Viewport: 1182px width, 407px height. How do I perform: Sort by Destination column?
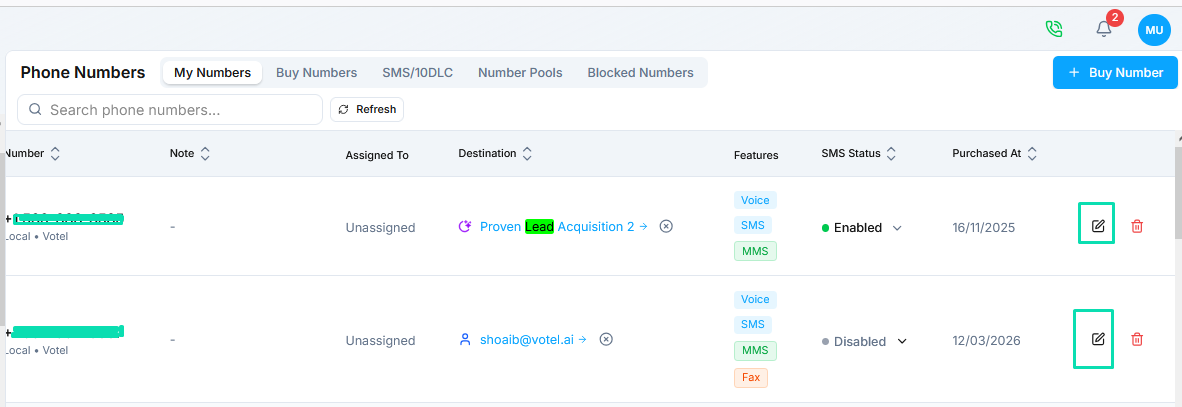click(x=527, y=154)
